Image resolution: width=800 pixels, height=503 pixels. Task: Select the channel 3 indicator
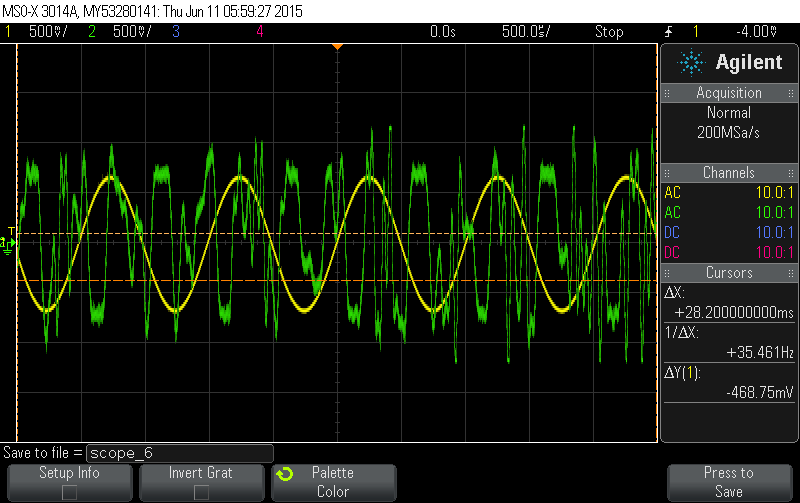tap(176, 32)
